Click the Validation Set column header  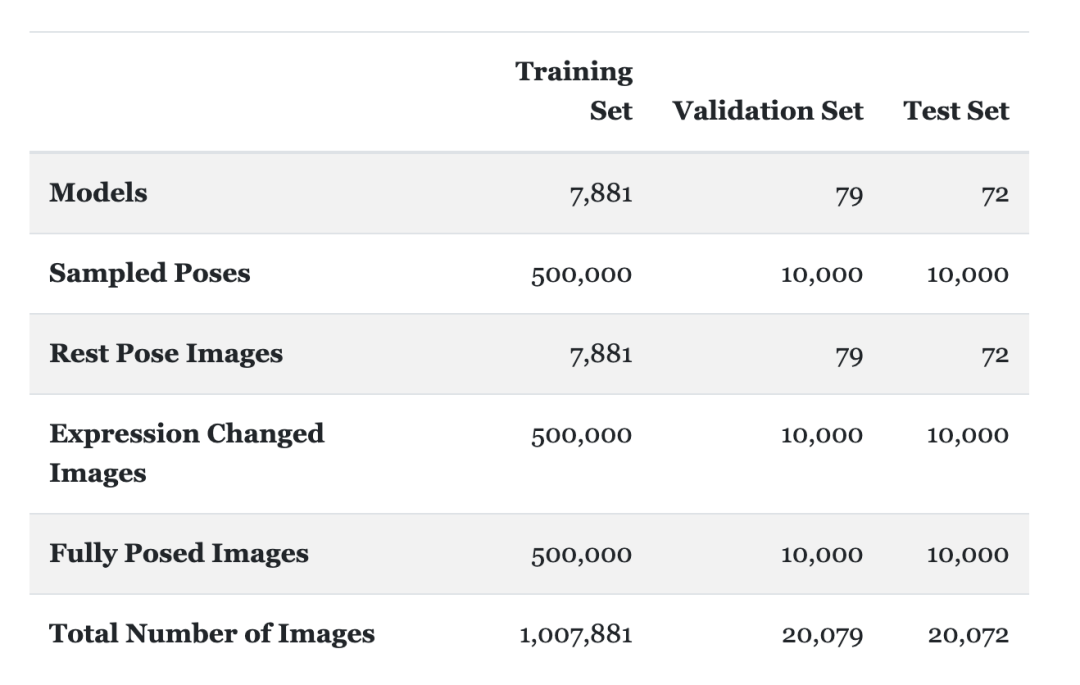pos(767,111)
